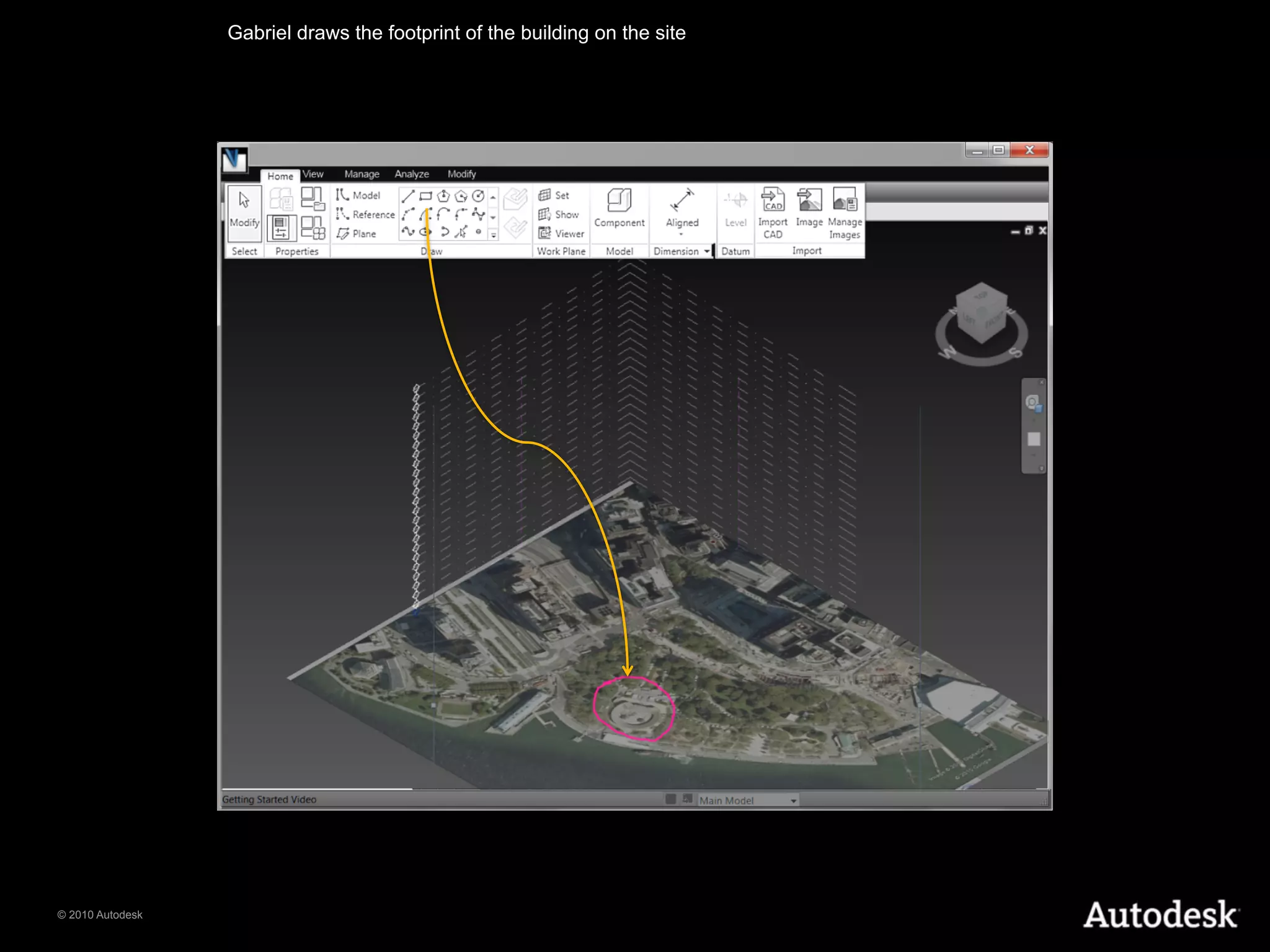Choose the Reference line option
Viewport: 1270px width, 952px height.
(365, 214)
